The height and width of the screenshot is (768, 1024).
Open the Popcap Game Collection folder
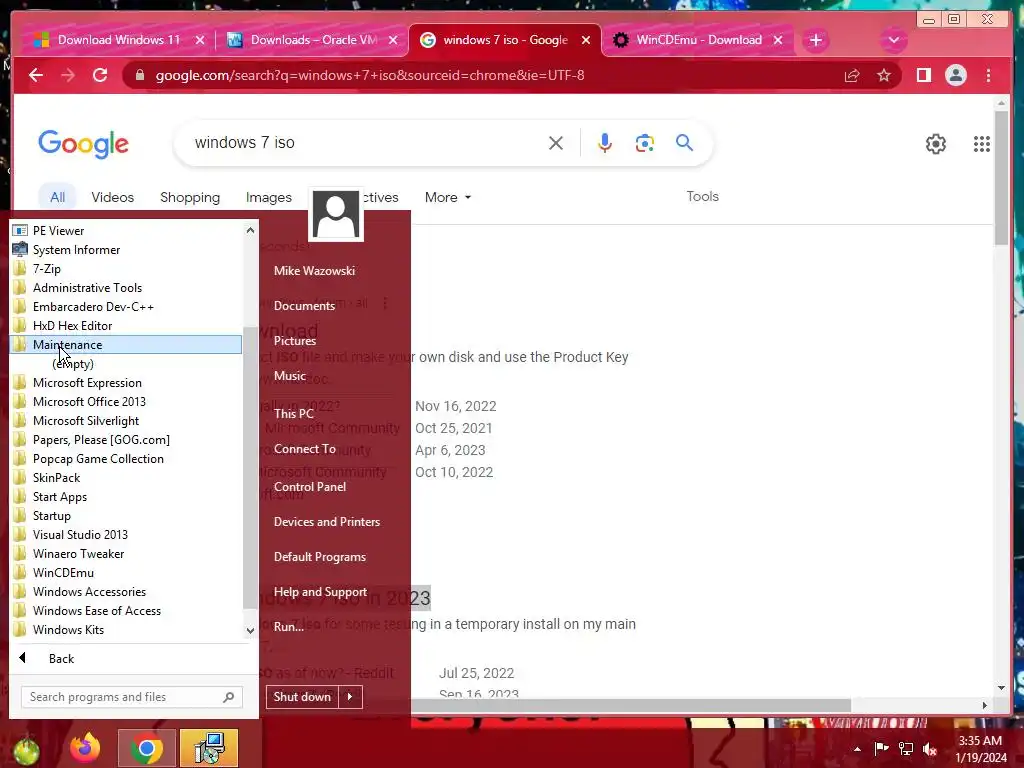tap(126, 458)
